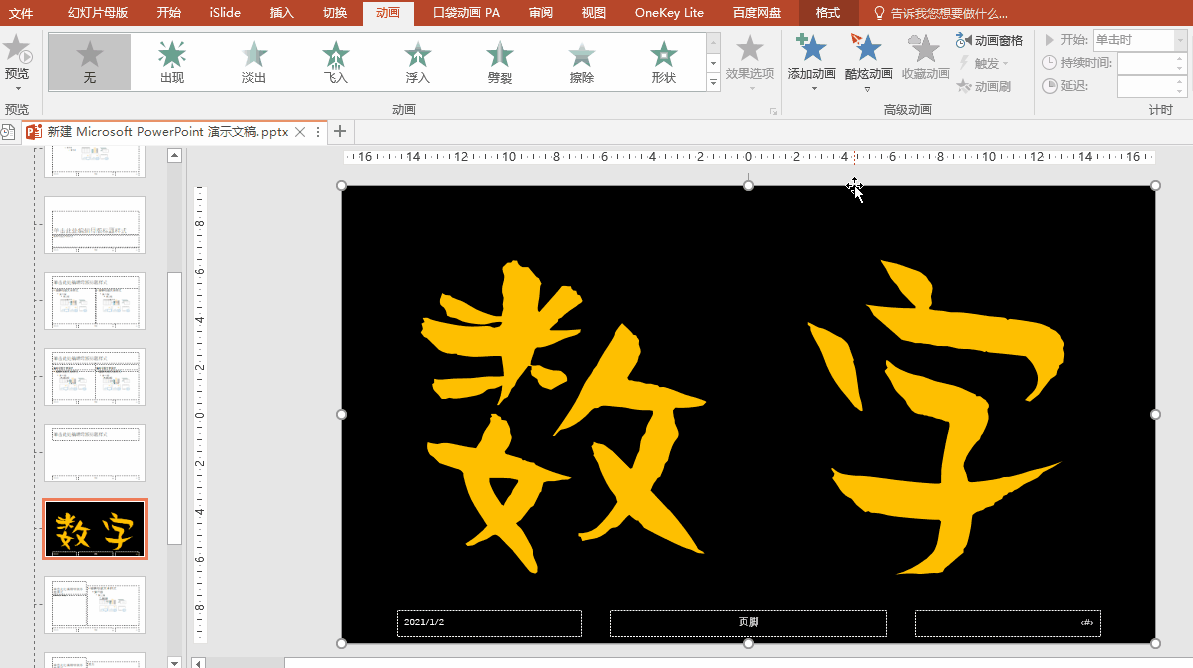Select the 浮入 (Float In) animation
Screen dimensions: 1193x668
pyautogui.click(x=418, y=62)
